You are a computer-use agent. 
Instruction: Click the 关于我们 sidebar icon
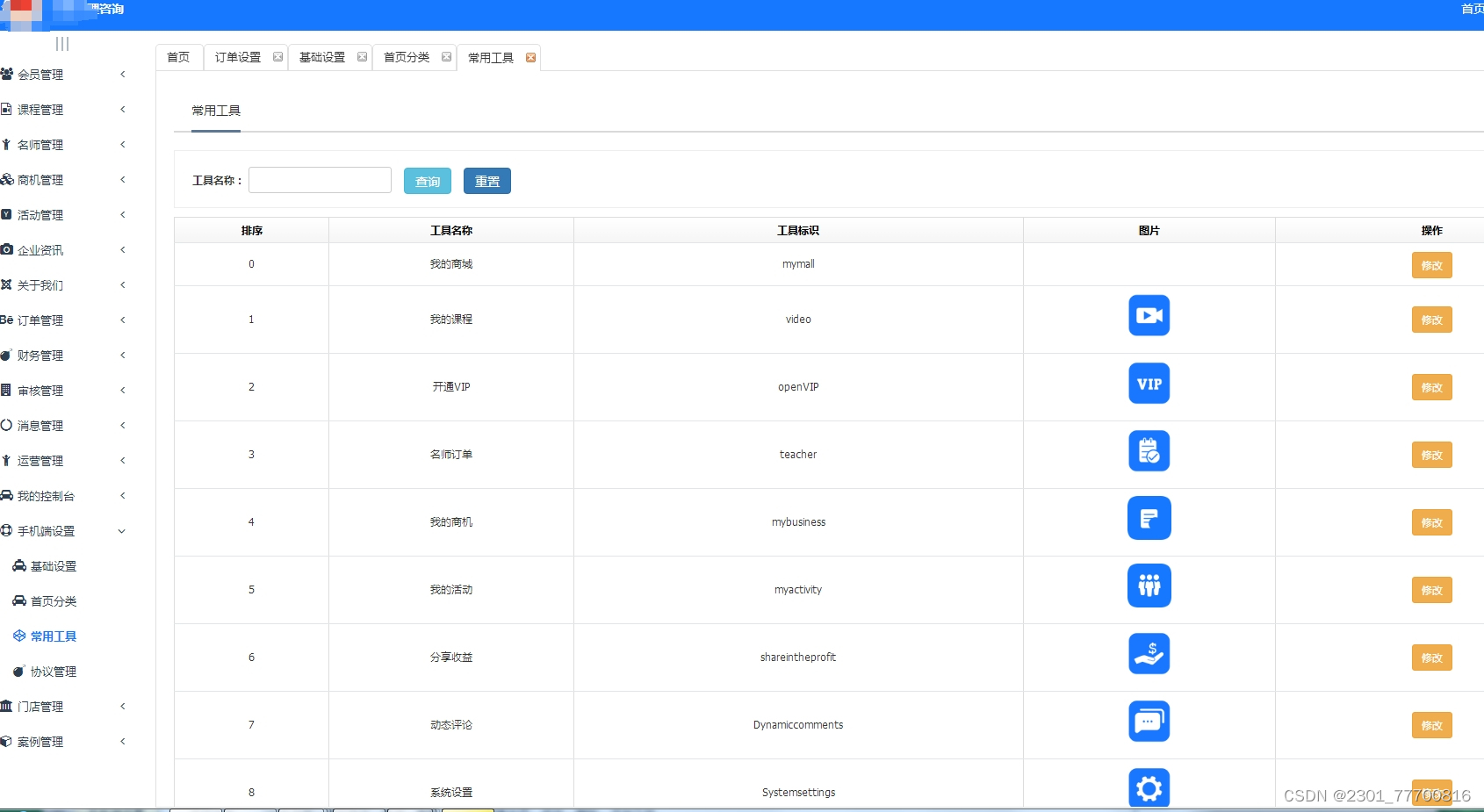(x=6, y=285)
